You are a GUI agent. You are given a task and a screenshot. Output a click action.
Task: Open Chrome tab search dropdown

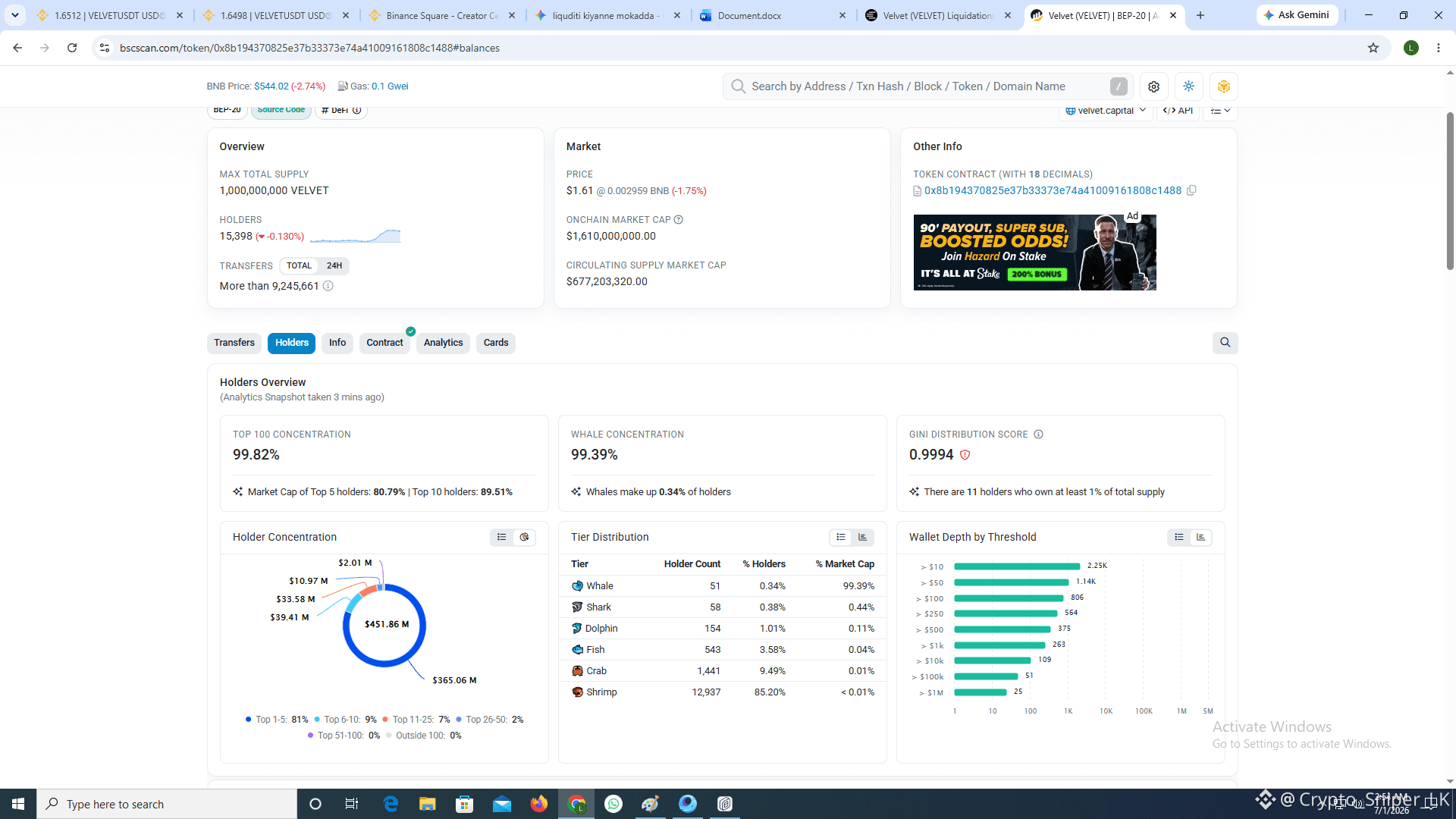[x=15, y=15]
